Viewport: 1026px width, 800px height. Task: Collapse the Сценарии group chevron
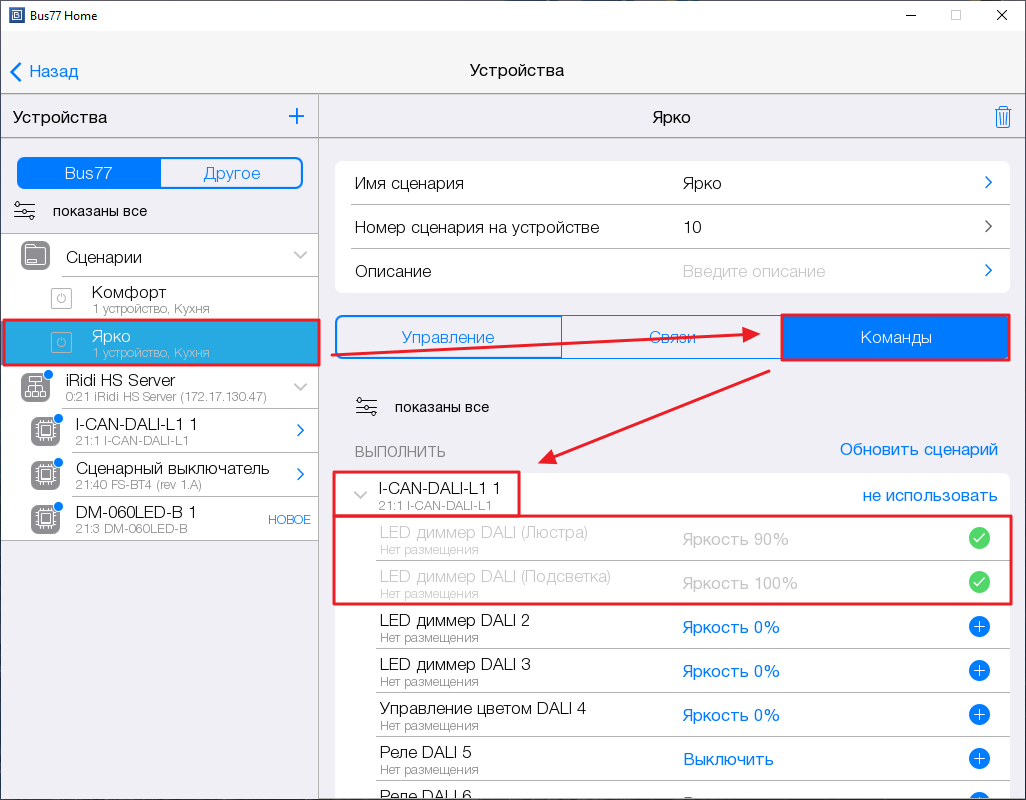pos(300,256)
